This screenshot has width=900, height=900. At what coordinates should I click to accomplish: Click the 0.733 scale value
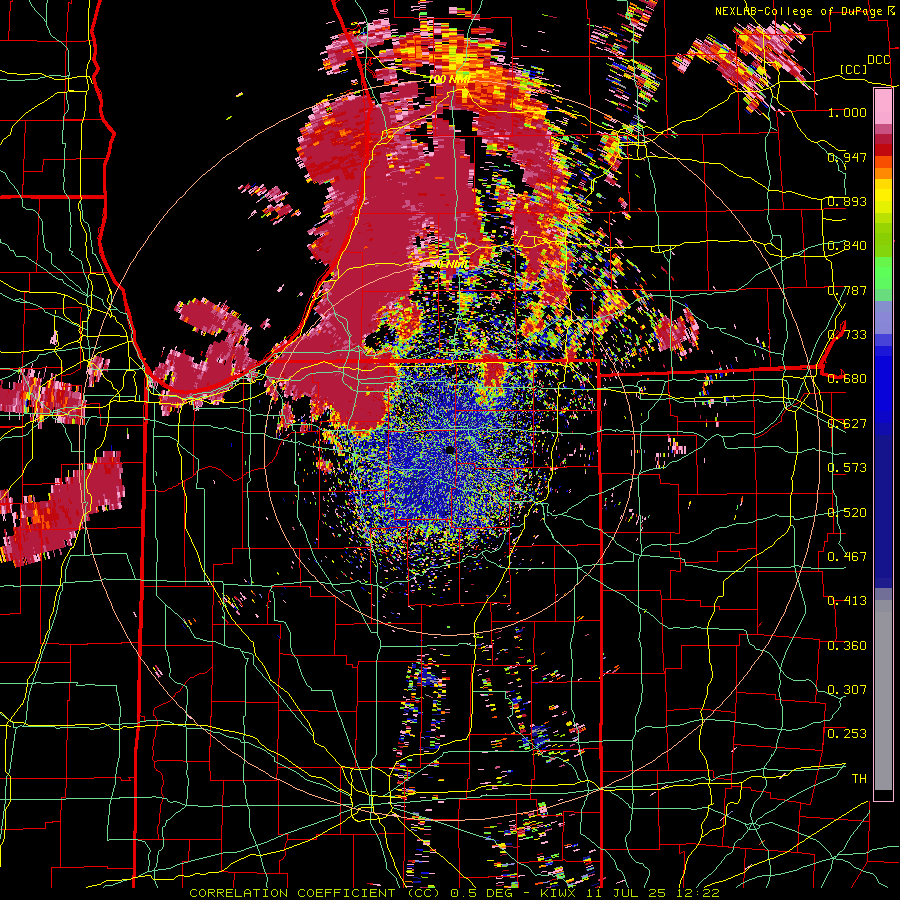847,334
